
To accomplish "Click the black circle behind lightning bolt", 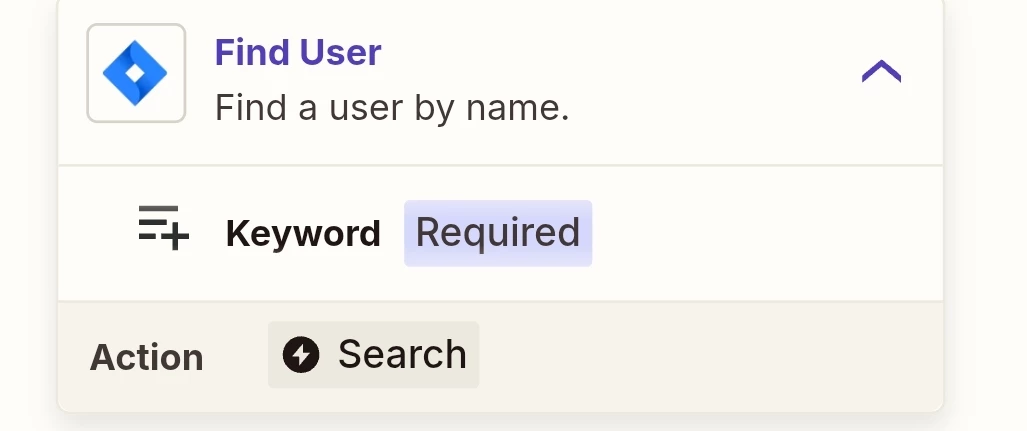I will coord(301,354).
